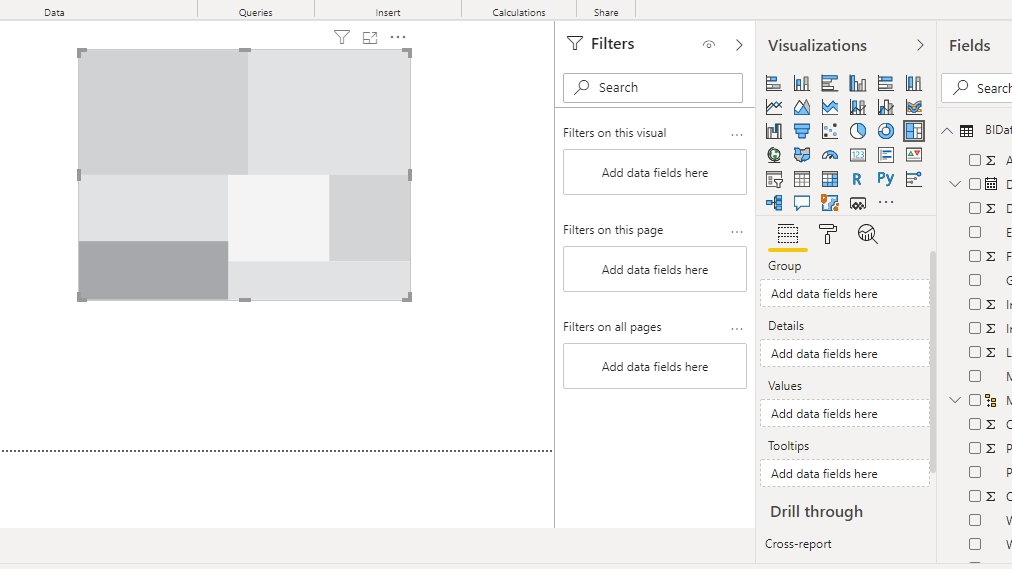The height and width of the screenshot is (569, 1012).
Task: Collapse the Visualizations pane chevron
Action: 920,45
